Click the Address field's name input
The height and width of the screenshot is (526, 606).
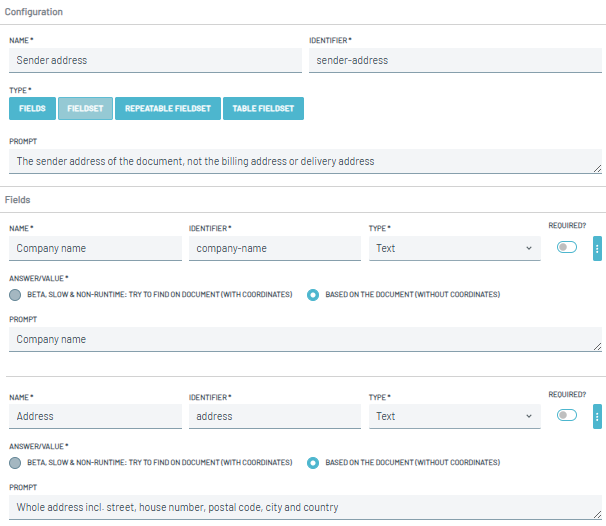(x=95, y=416)
